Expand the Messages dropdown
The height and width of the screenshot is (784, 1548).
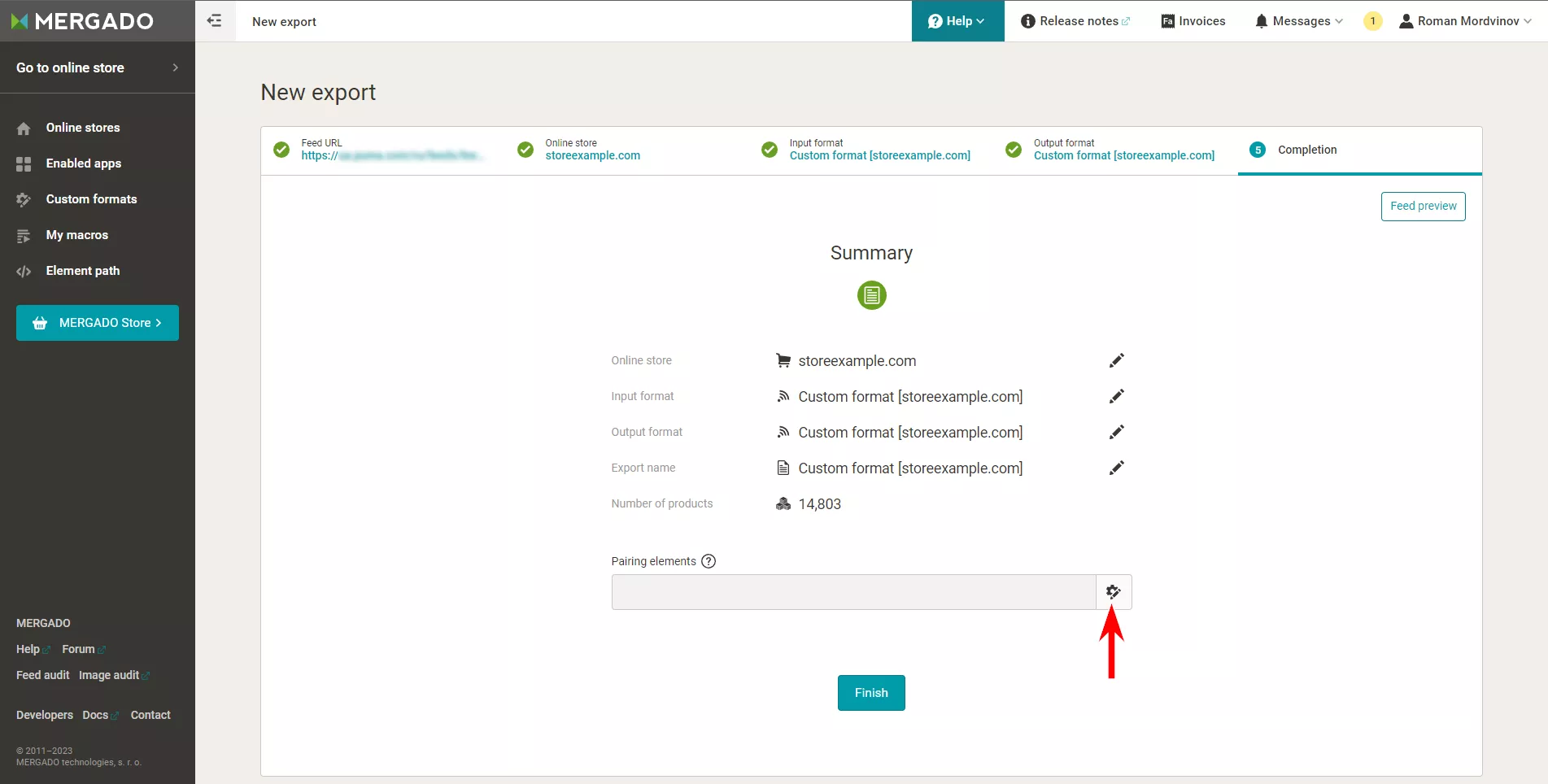pos(1299,21)
